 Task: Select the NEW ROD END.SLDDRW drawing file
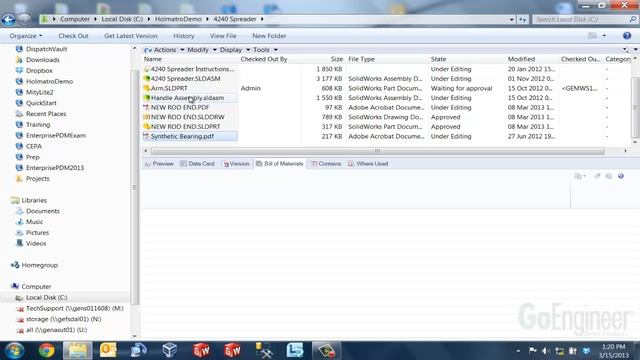click(x=187, y=117)
